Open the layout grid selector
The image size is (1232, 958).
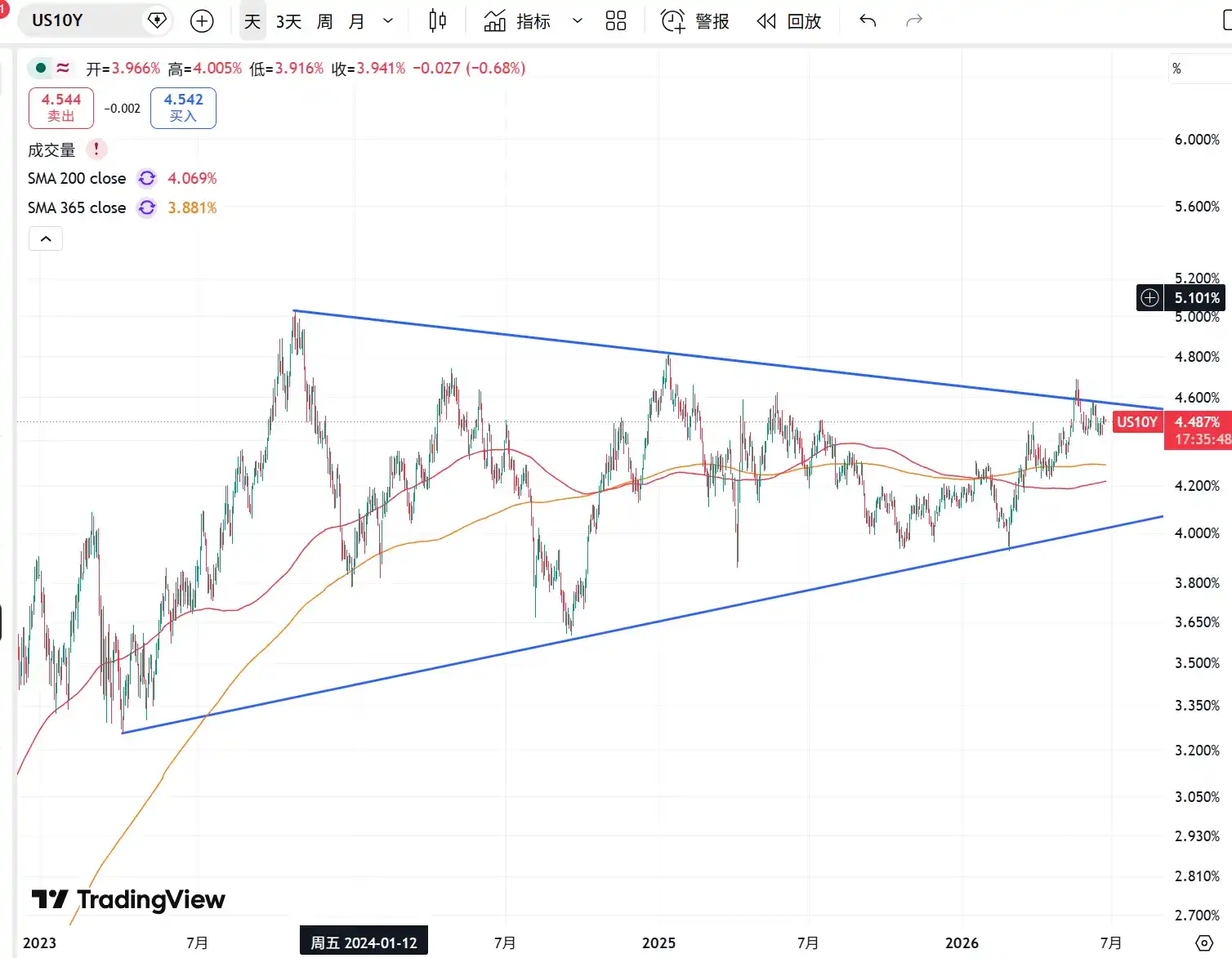coord(616,21)
